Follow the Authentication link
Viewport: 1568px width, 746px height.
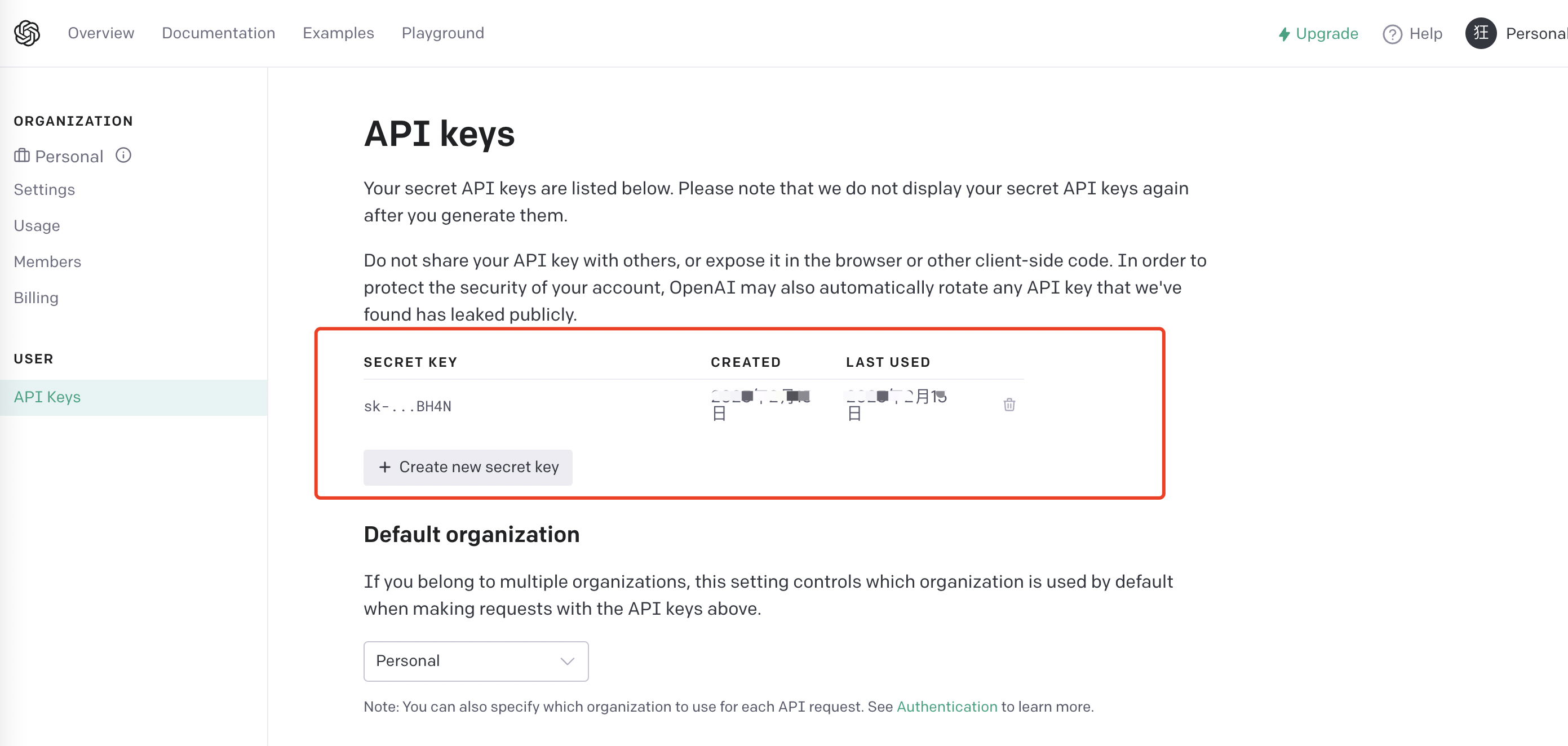pyautogui.click(x=946, y=707)
